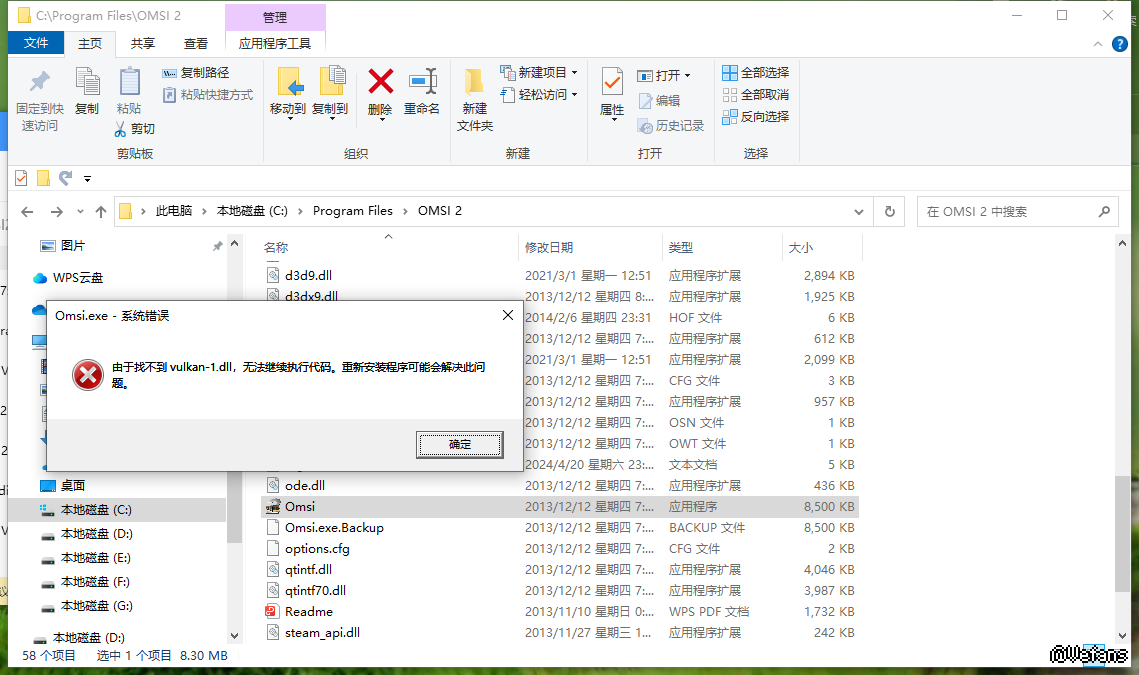Select Local Disk (E:) in navigation pane
The width and height of the screenshot is (1139, 675).
coord(96,557)
